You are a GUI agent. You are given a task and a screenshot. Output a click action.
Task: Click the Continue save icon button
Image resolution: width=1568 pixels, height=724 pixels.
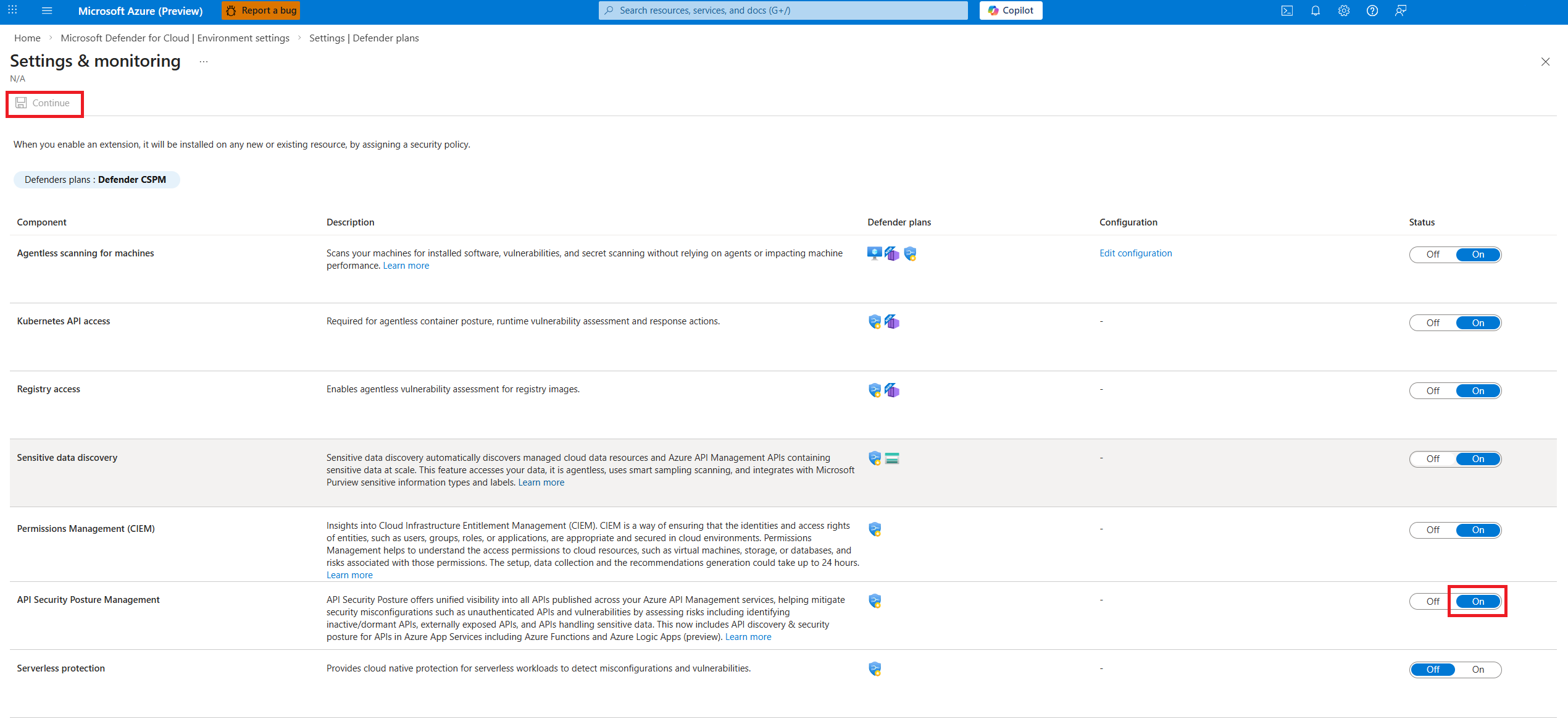pos(43,103)
